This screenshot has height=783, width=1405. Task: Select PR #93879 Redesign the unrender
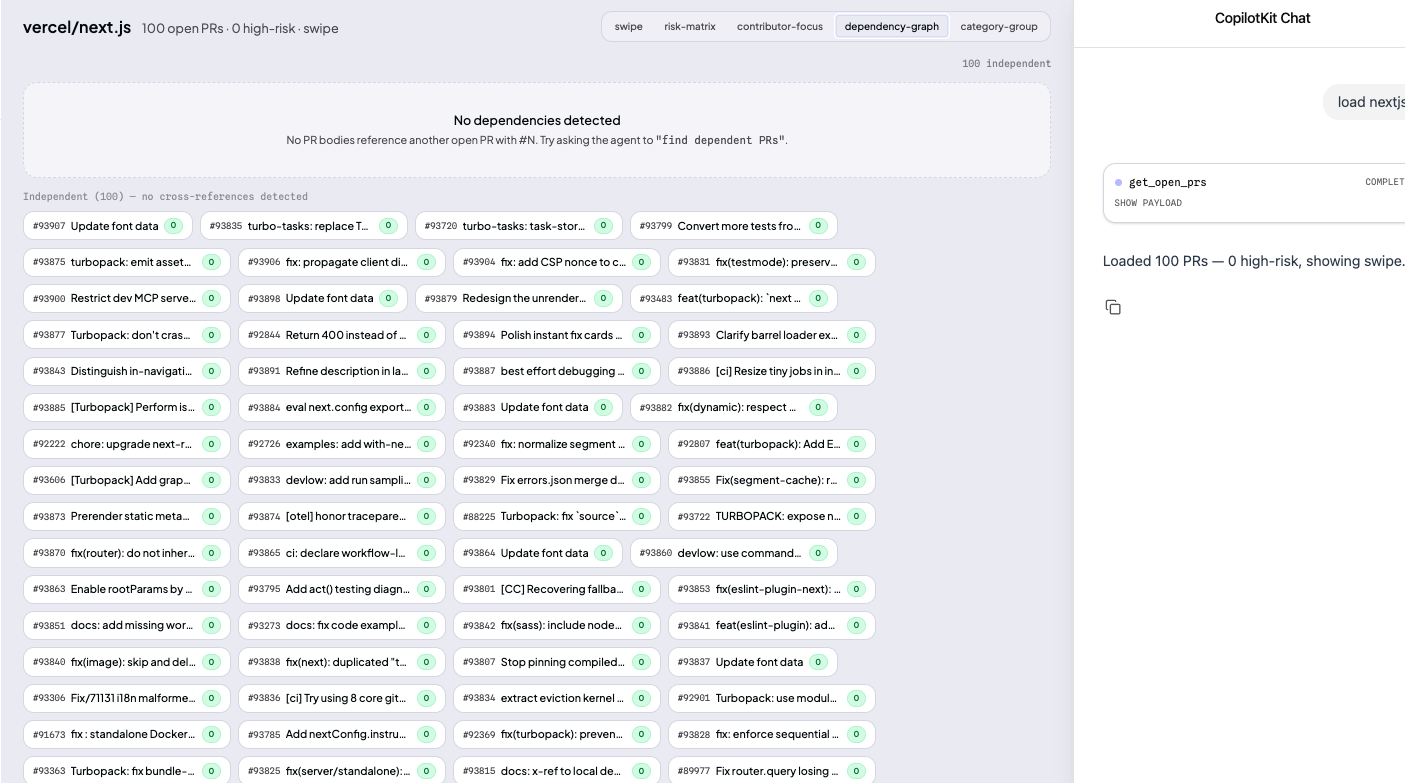[x=519, y=298]
